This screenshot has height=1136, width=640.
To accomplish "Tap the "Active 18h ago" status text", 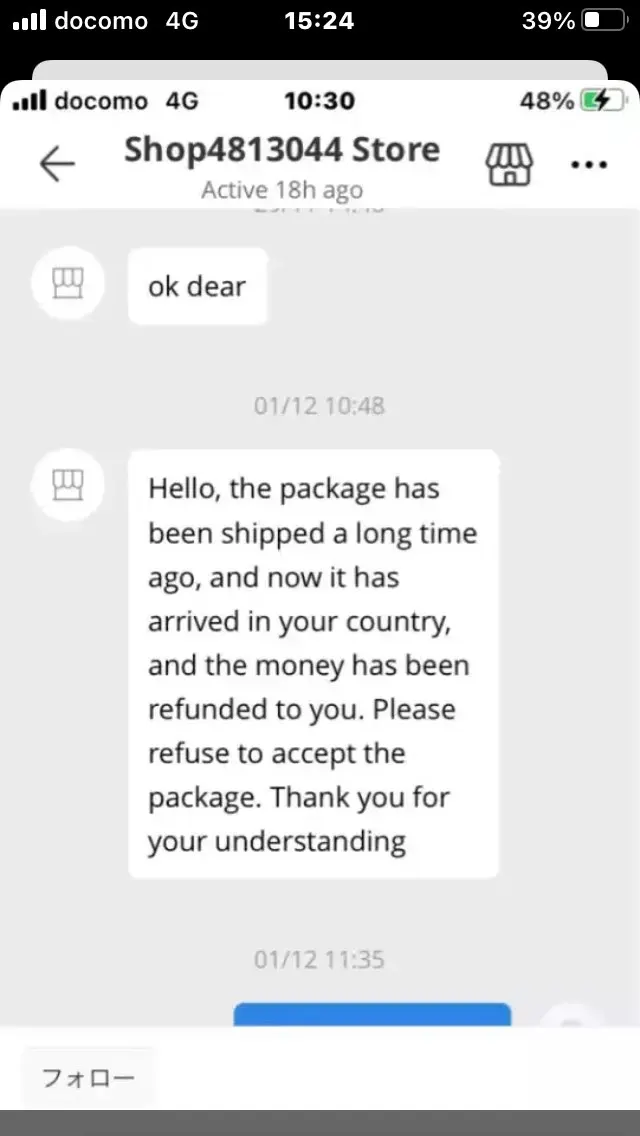I will [282, 189].
